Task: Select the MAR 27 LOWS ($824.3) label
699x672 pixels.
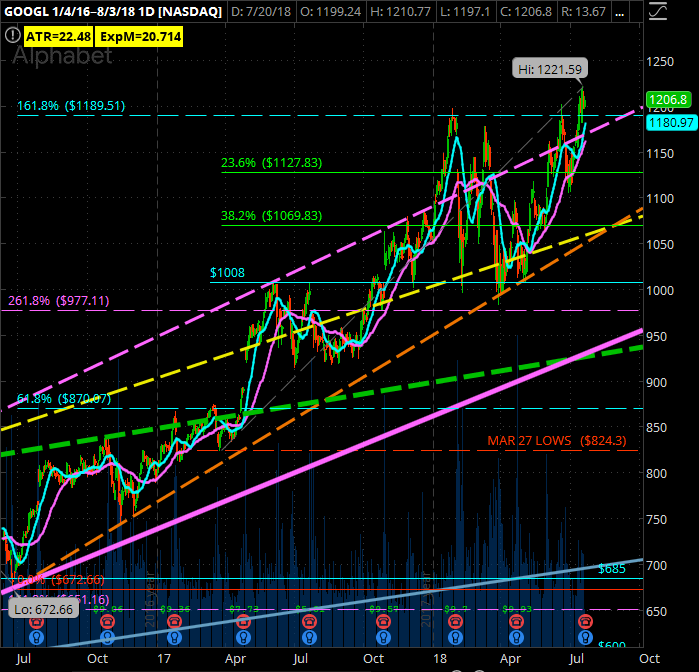Action: 557,441
